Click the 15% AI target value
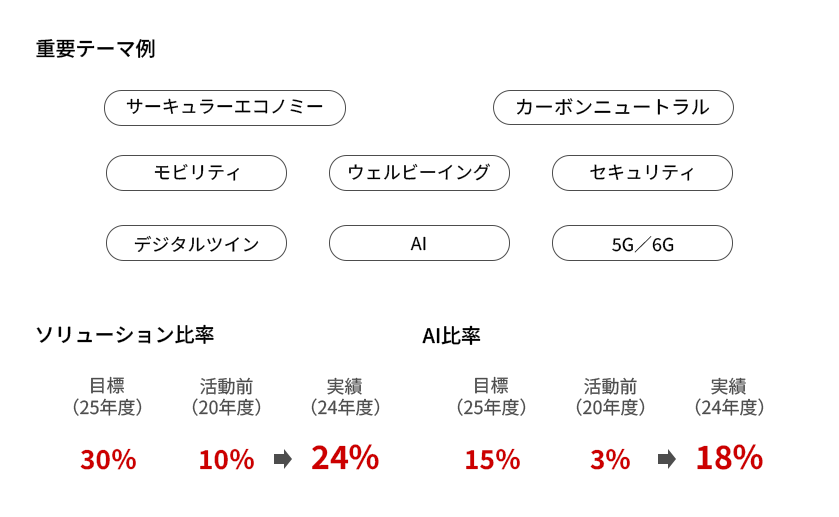This screenshot has width=839, height=517. click(492, 460)
